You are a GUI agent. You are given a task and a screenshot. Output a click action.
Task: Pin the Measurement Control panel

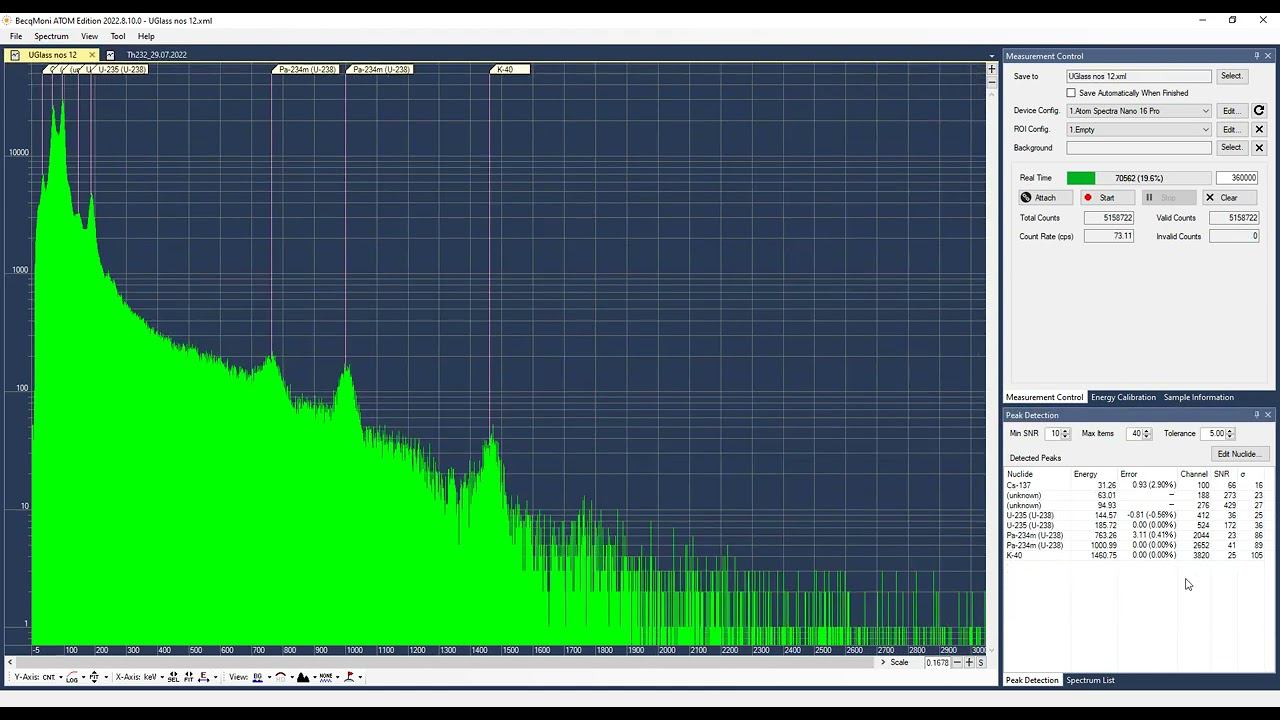point(1257,56)
